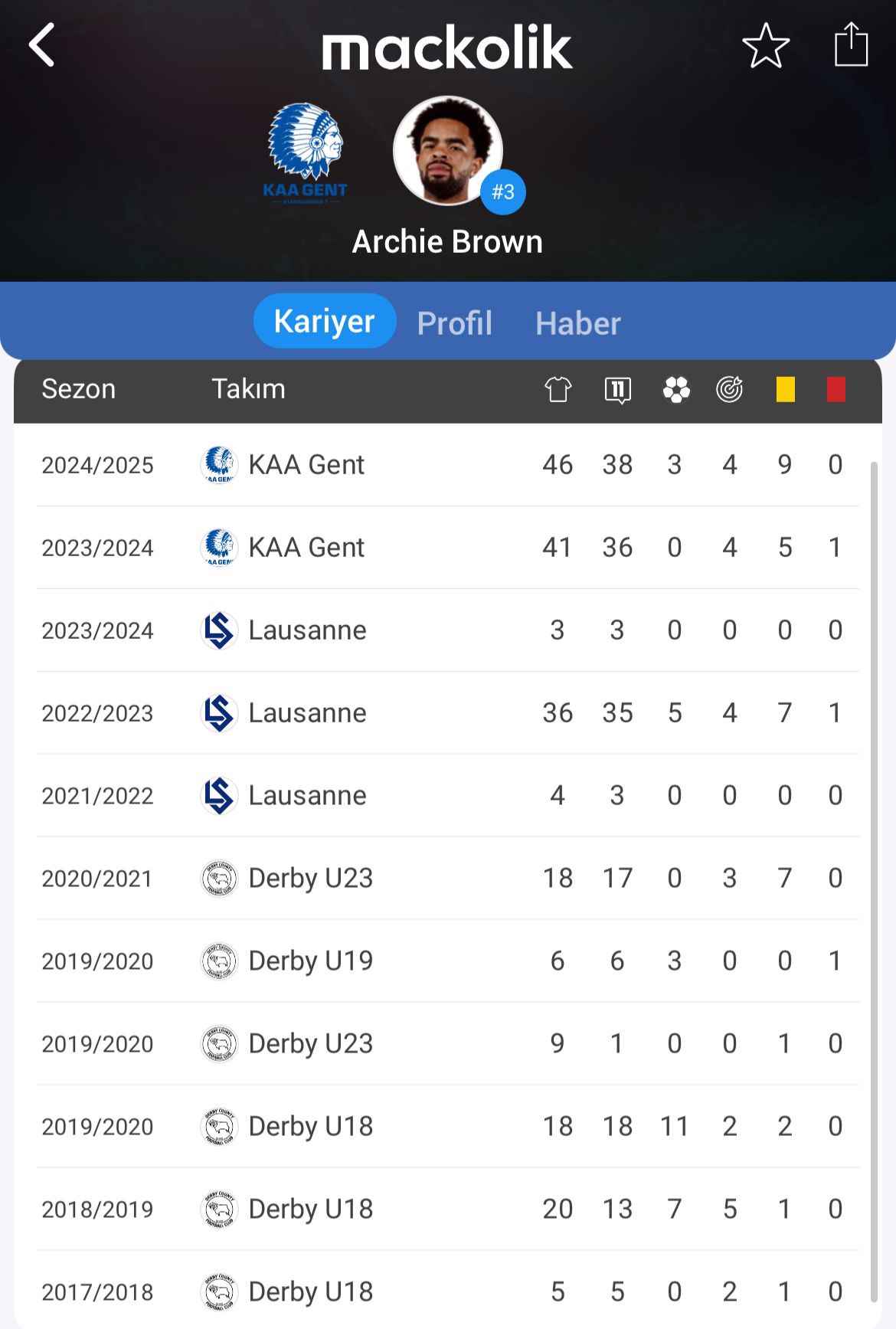Viewport: 896px width, 1329px height.
Task: Click the career table vertical scrollbar
Action: (x=874, y=881)
